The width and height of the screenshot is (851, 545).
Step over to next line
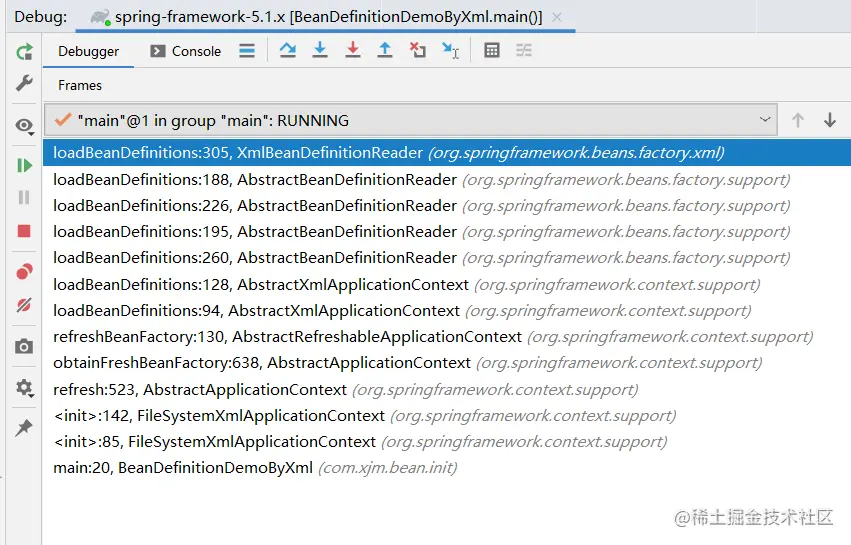click(x=288, y=50)
